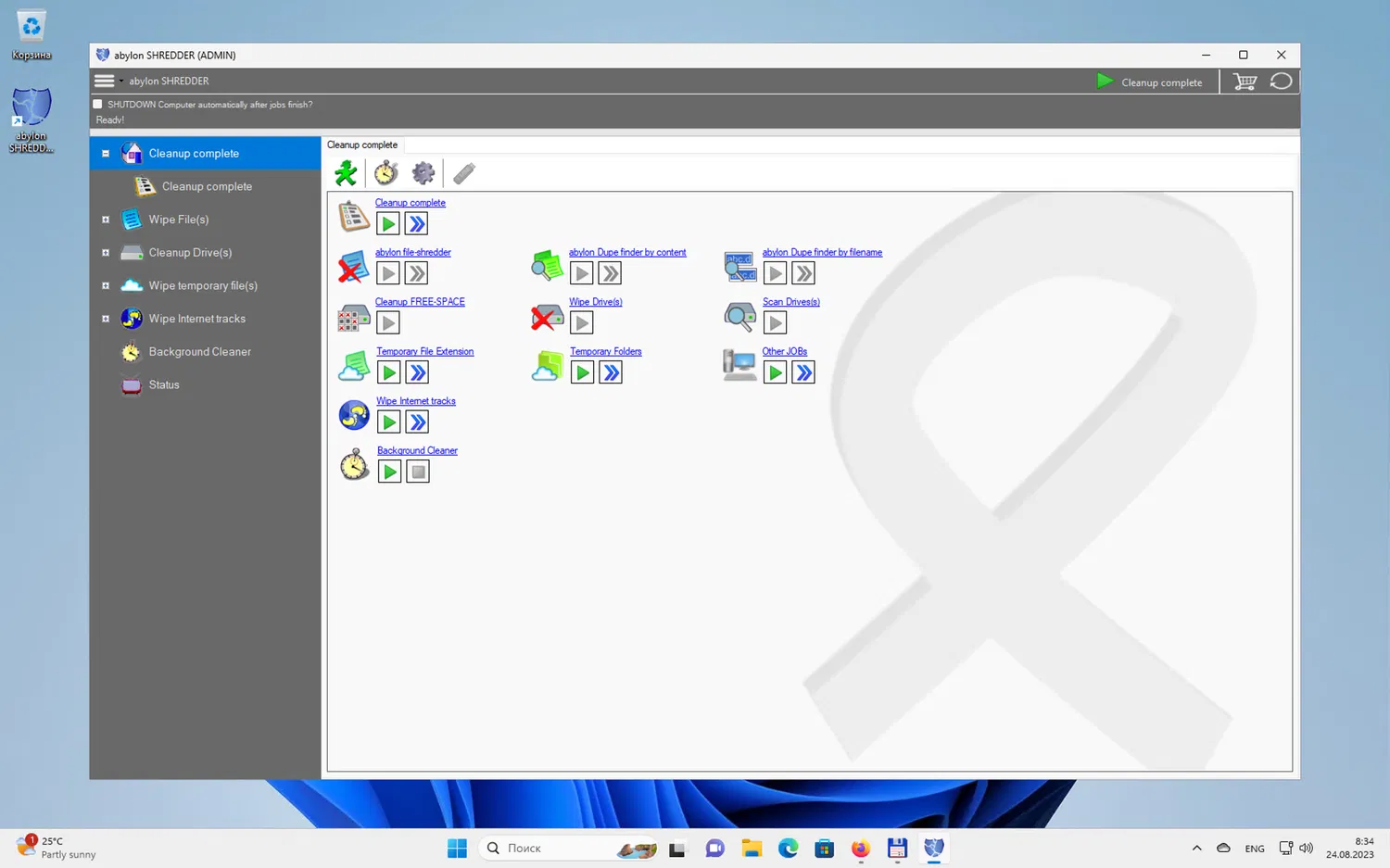Run the header bar's green Cleanup complete button

click(1149, 82)
